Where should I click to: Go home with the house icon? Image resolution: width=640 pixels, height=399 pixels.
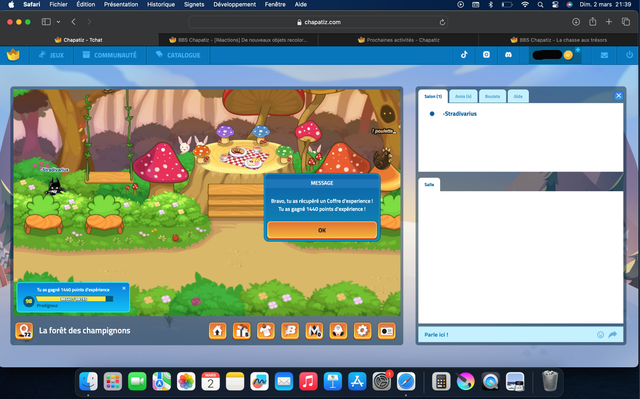tap(218, 331)
